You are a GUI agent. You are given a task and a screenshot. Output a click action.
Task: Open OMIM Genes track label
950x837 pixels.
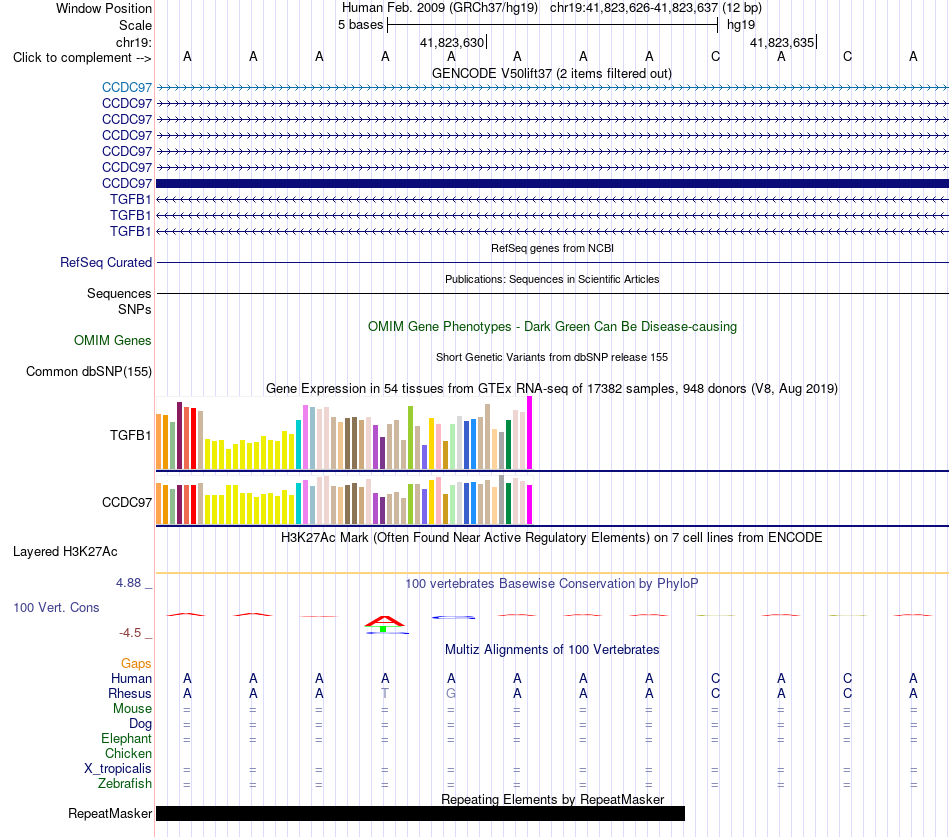113,341
